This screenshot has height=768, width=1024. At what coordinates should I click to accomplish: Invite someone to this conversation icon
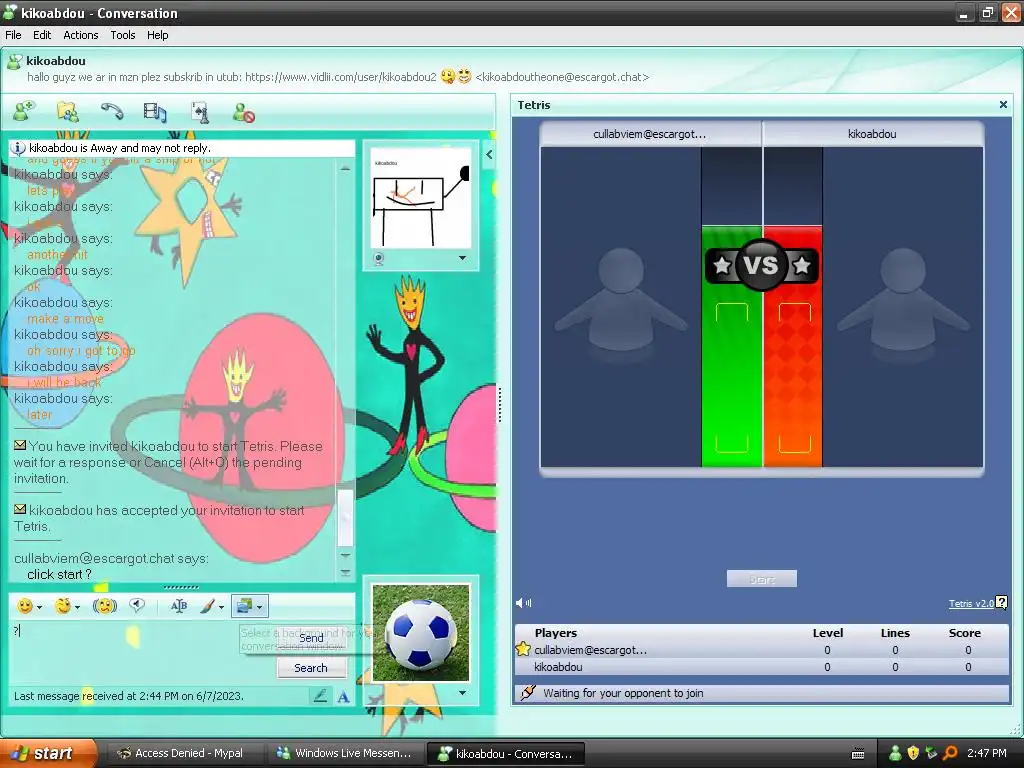tap(25, 111)
